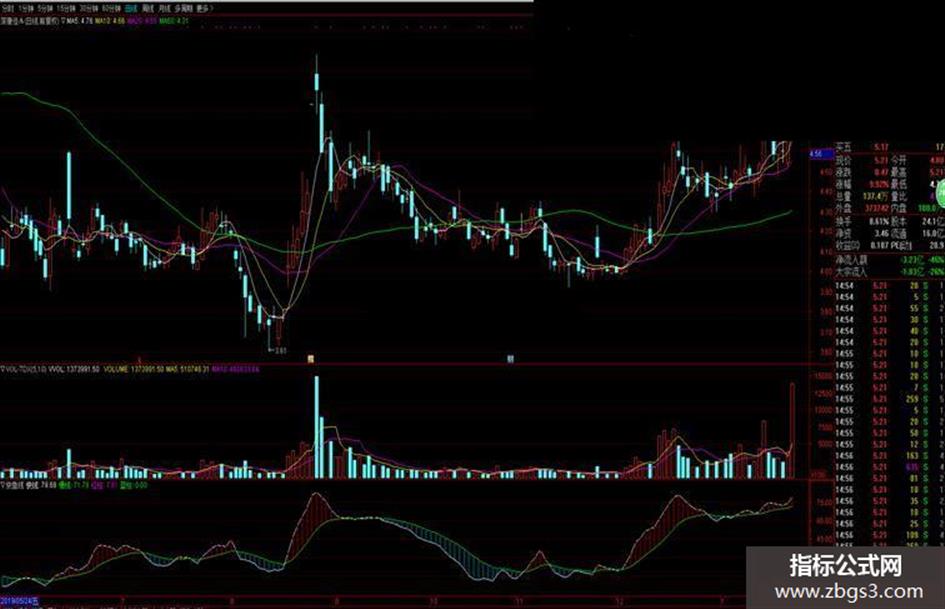Select the 1分钟 period tab
Image resolution: width=945 pixels, height=609 pixels.
[26, 8]
